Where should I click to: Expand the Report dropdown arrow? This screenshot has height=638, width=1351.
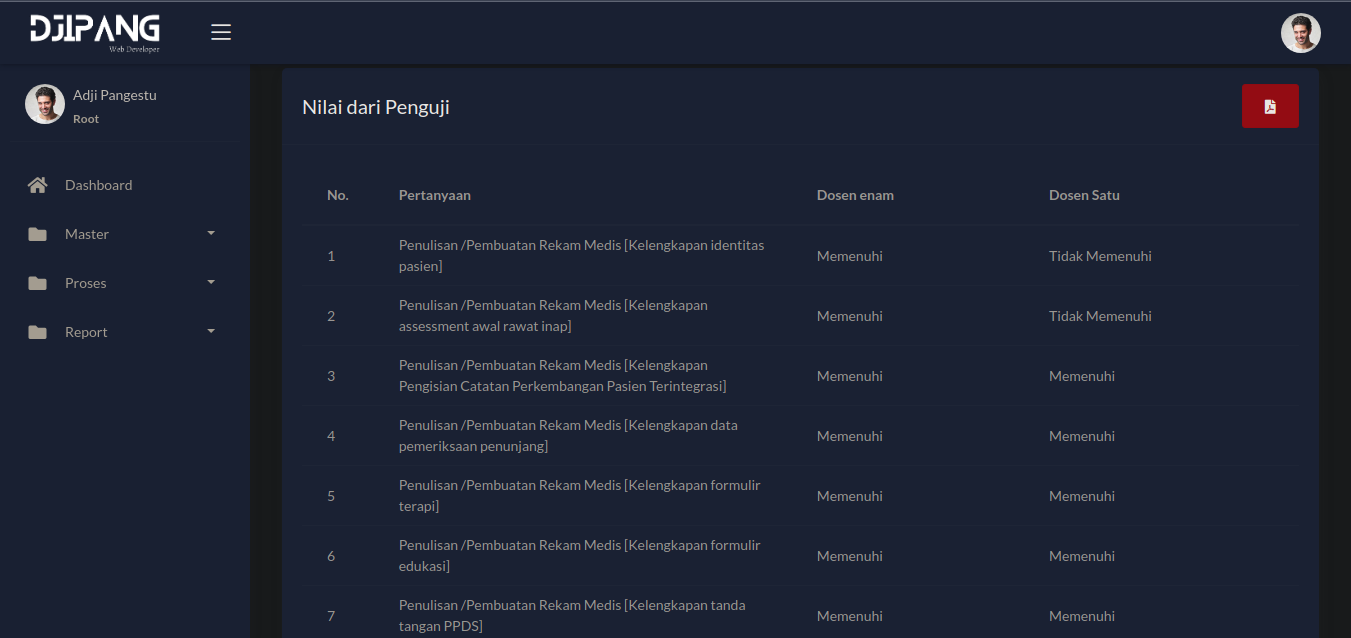[211, 331]
